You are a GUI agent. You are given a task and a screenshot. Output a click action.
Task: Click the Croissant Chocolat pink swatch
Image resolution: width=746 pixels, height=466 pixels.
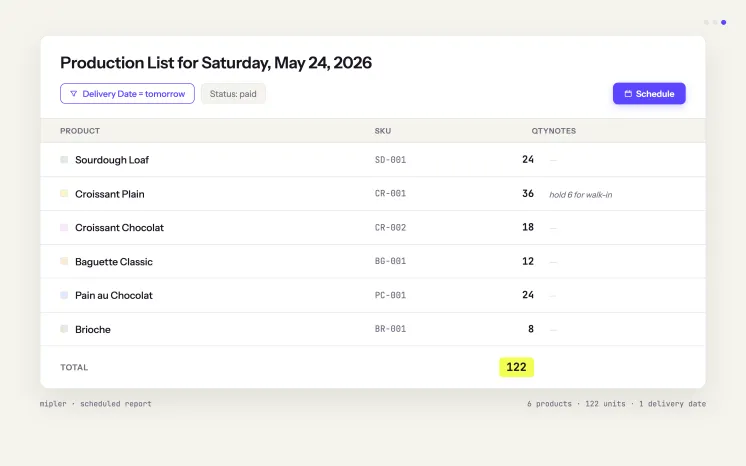(x=64, y=228)
